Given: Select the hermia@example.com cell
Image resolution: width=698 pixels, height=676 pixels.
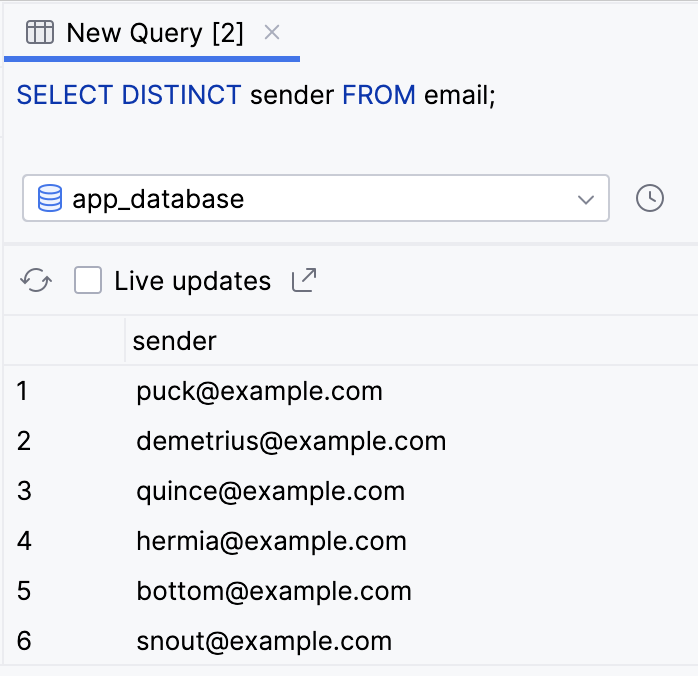Looking at the screenshot, I should click(x=271, y=541).
